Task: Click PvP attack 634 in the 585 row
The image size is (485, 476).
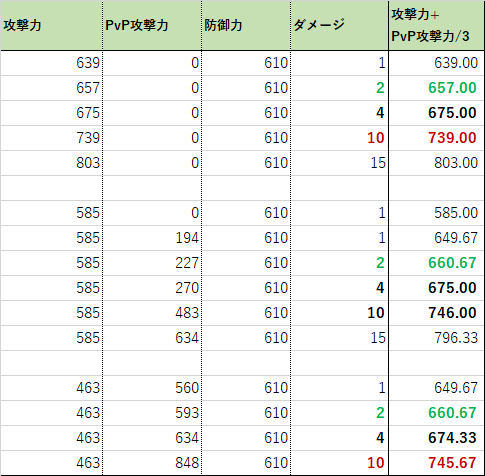Action: (x=152, y=338)
